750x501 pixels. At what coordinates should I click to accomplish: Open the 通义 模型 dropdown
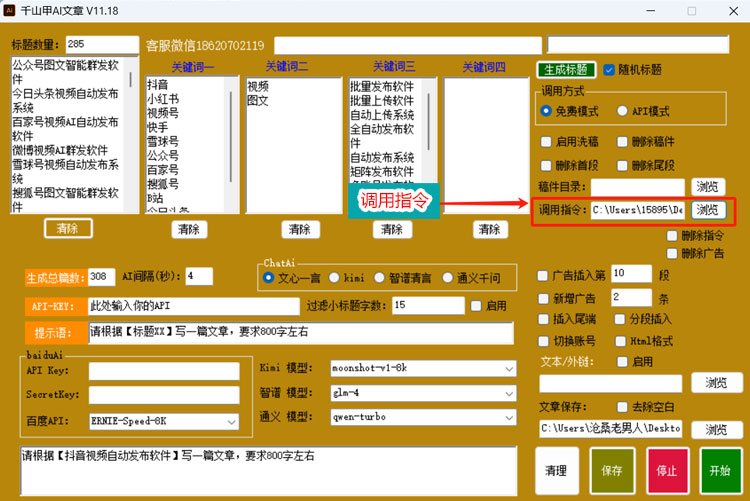[x=423, y=417]
